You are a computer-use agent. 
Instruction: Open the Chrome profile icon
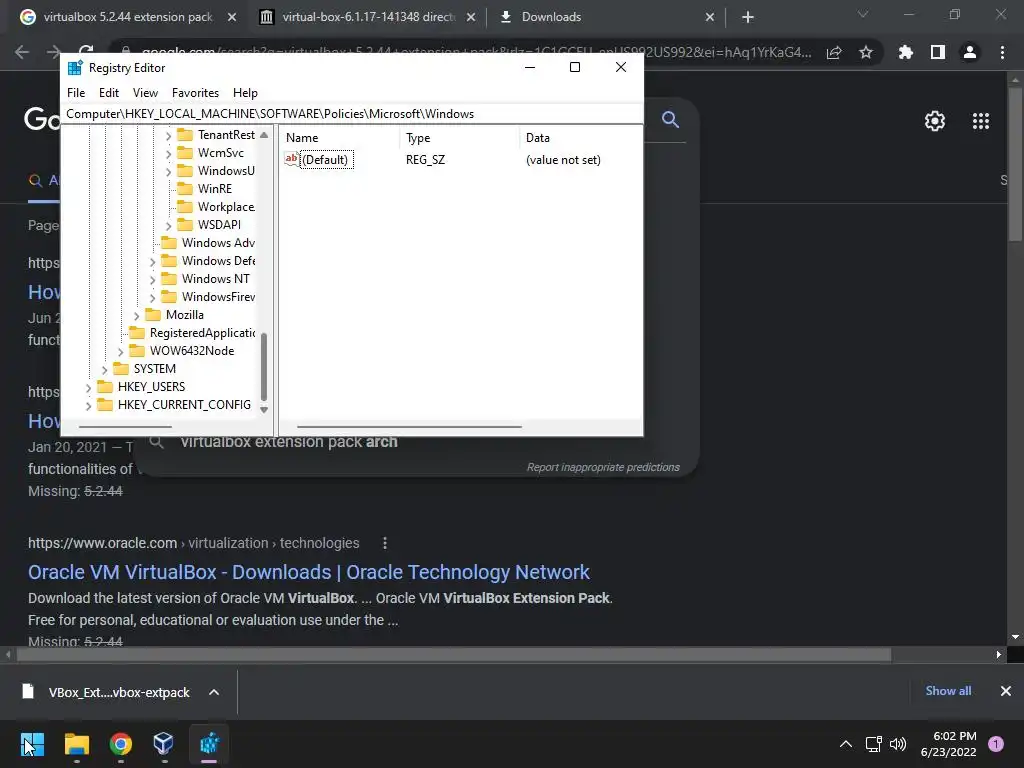coord(970,52)
